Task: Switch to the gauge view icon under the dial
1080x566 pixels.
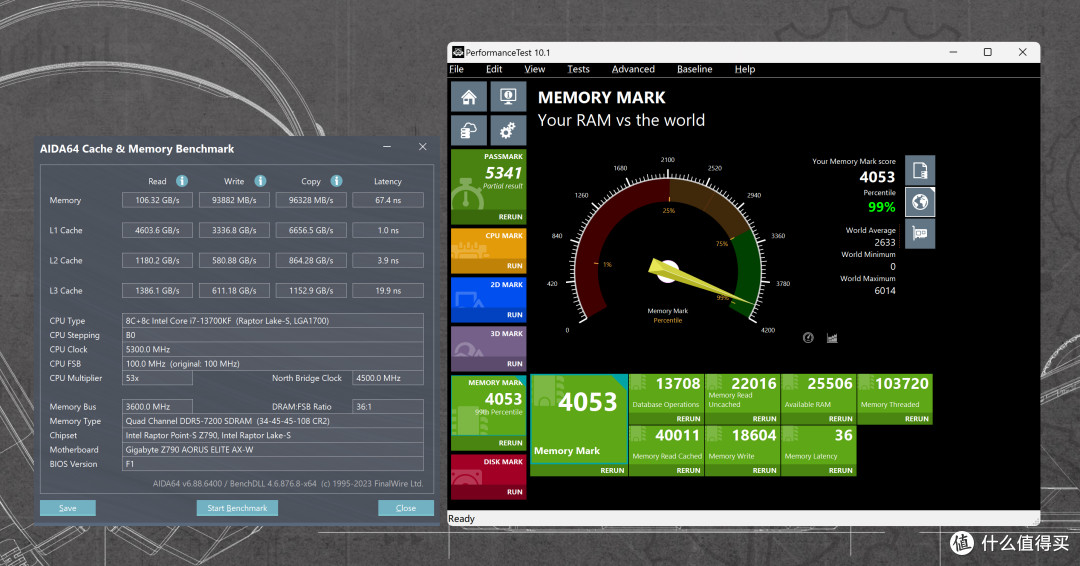Action: (x=808, y=337)
